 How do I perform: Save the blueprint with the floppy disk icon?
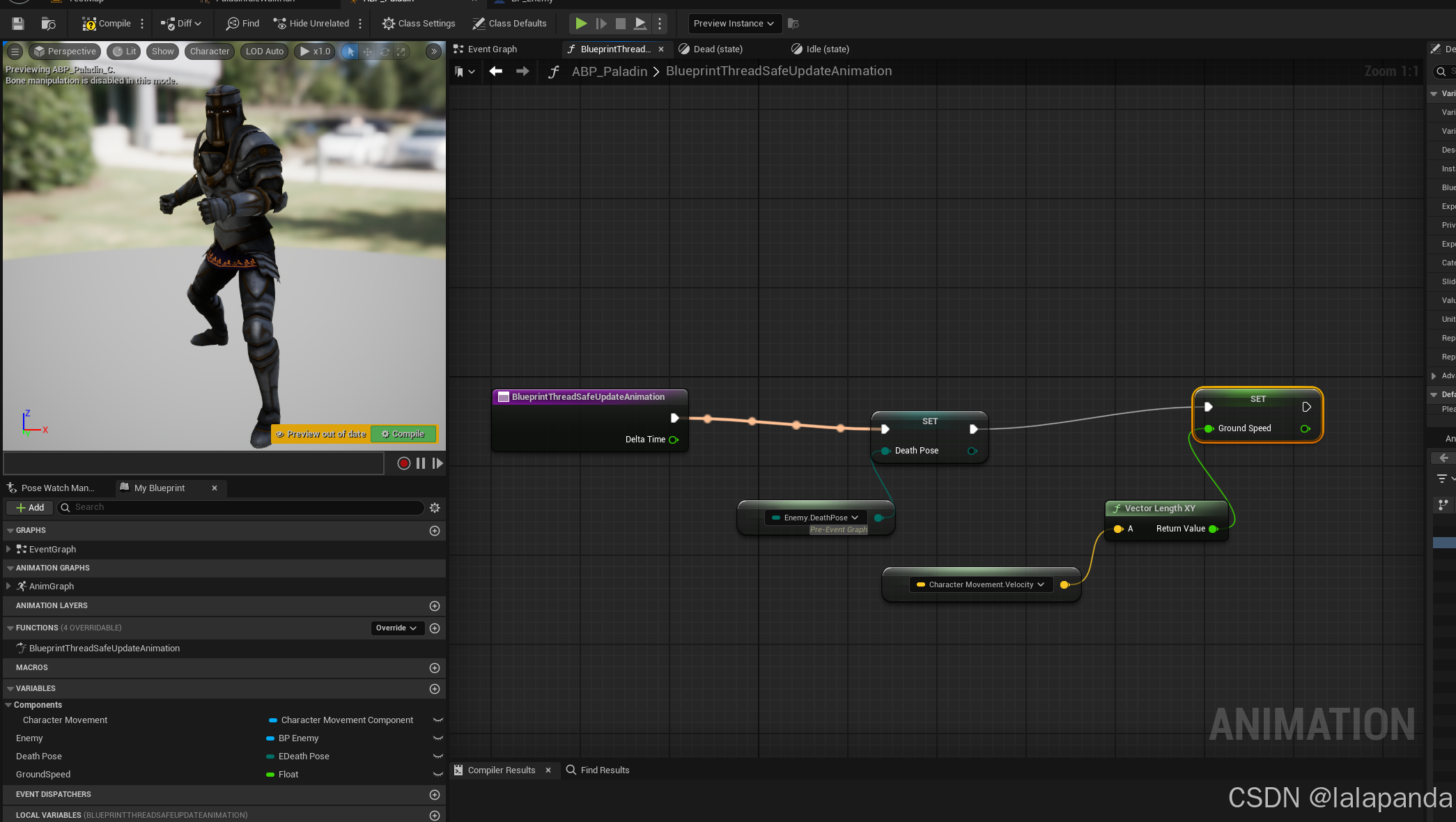point(18,24)
